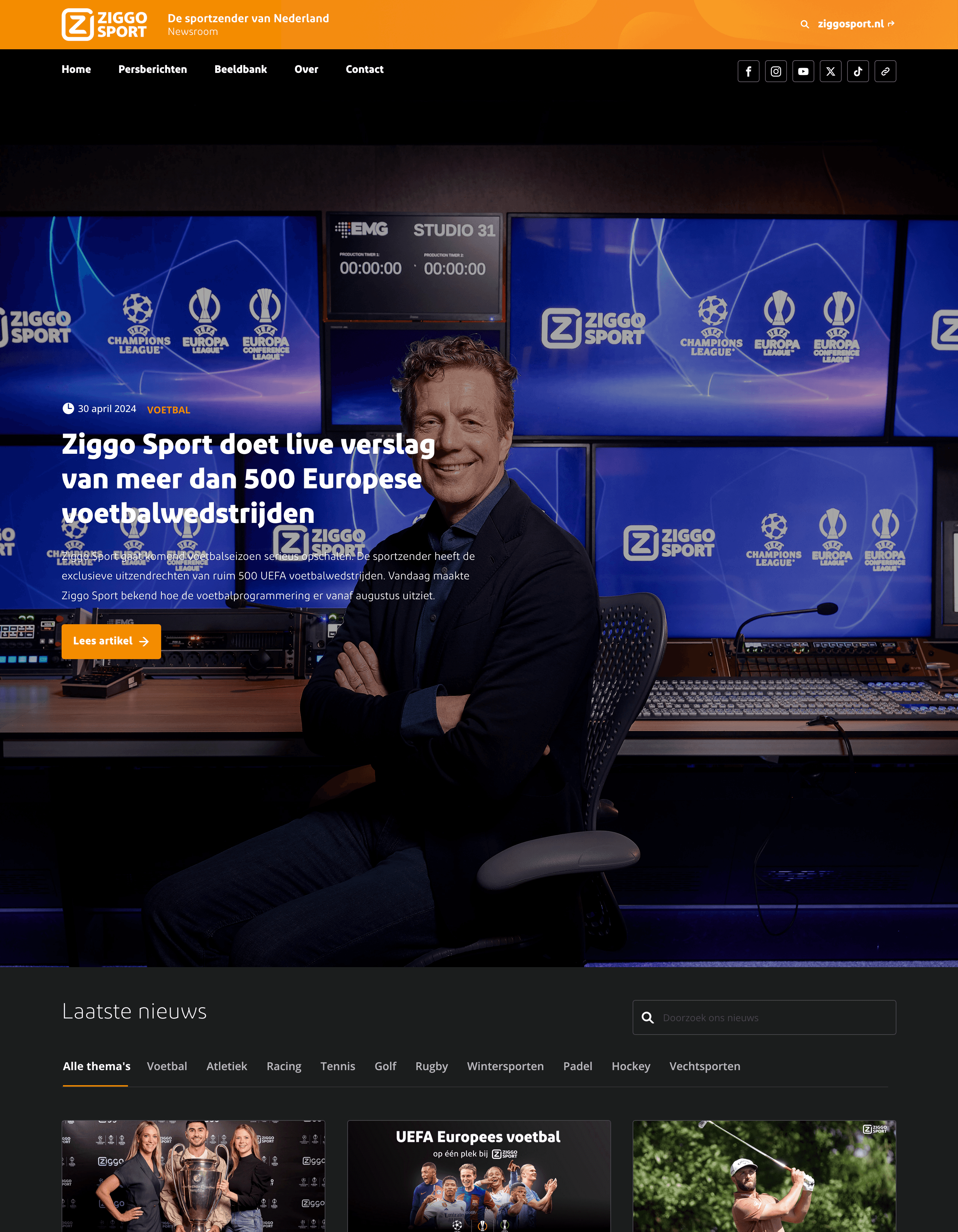
Task: Open the news thumbnail with trophy and presenters
Action: [193, 1176]
